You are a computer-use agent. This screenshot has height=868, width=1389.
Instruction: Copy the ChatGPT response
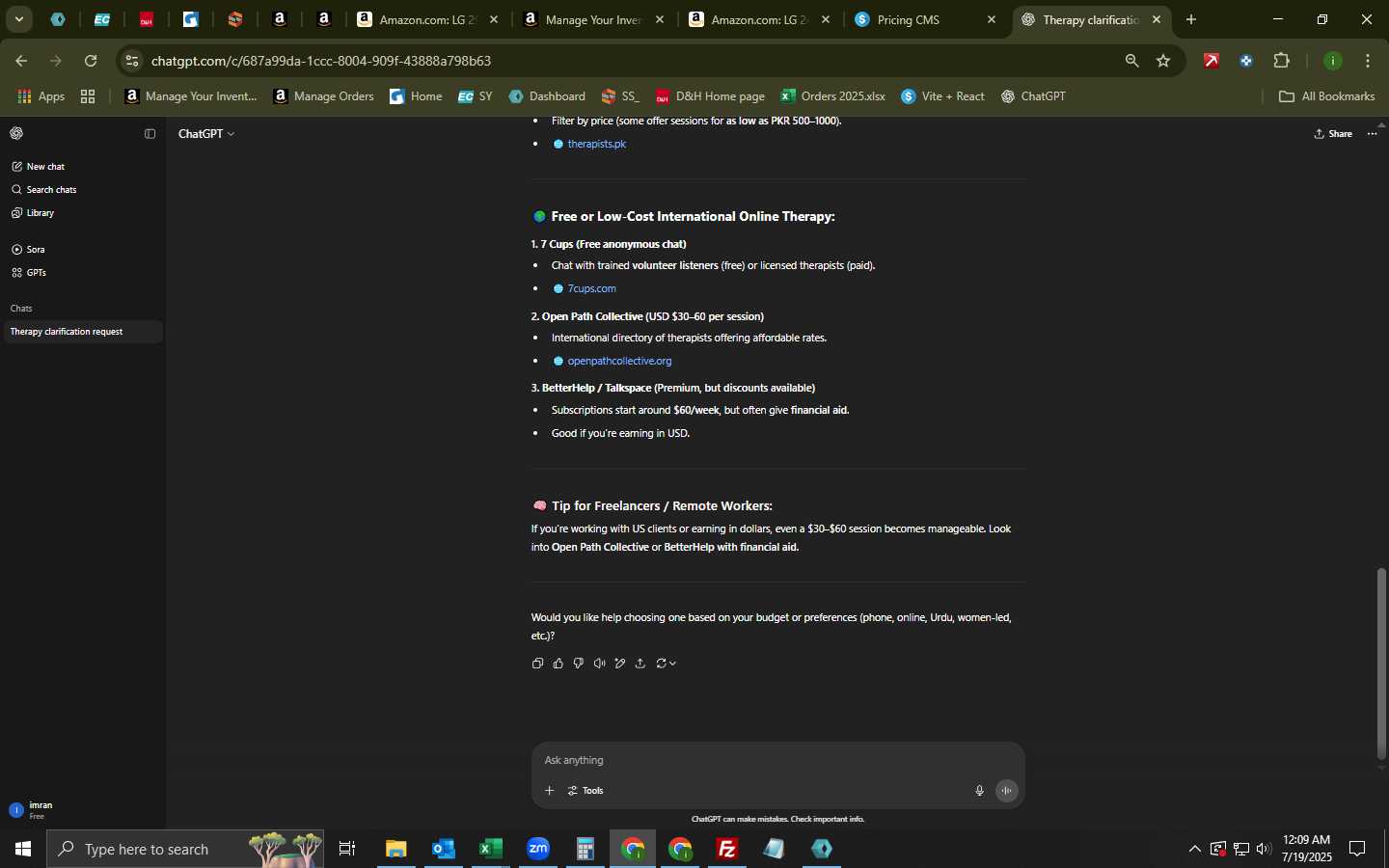click(537, 664)
